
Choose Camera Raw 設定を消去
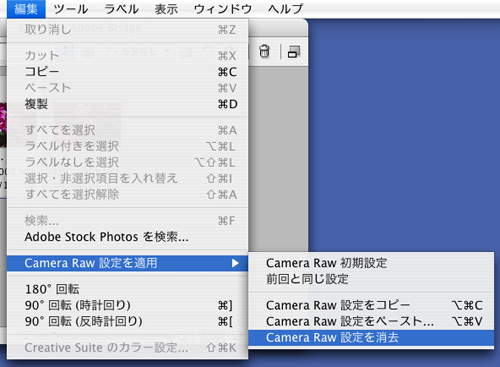tap(371, 338)
